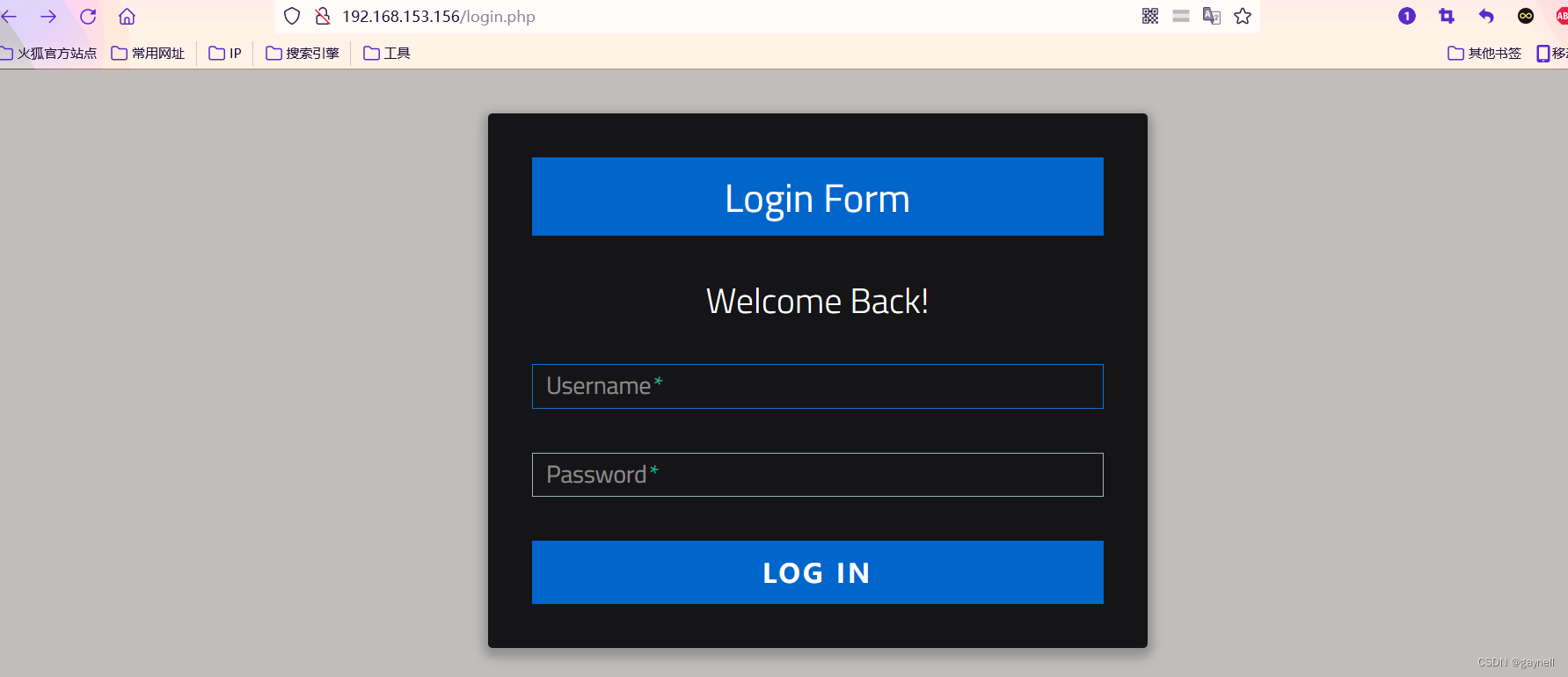The width and height of the screenshot is (1568, 677).
Task: Focus the Password input field
Action: (818, 475)
